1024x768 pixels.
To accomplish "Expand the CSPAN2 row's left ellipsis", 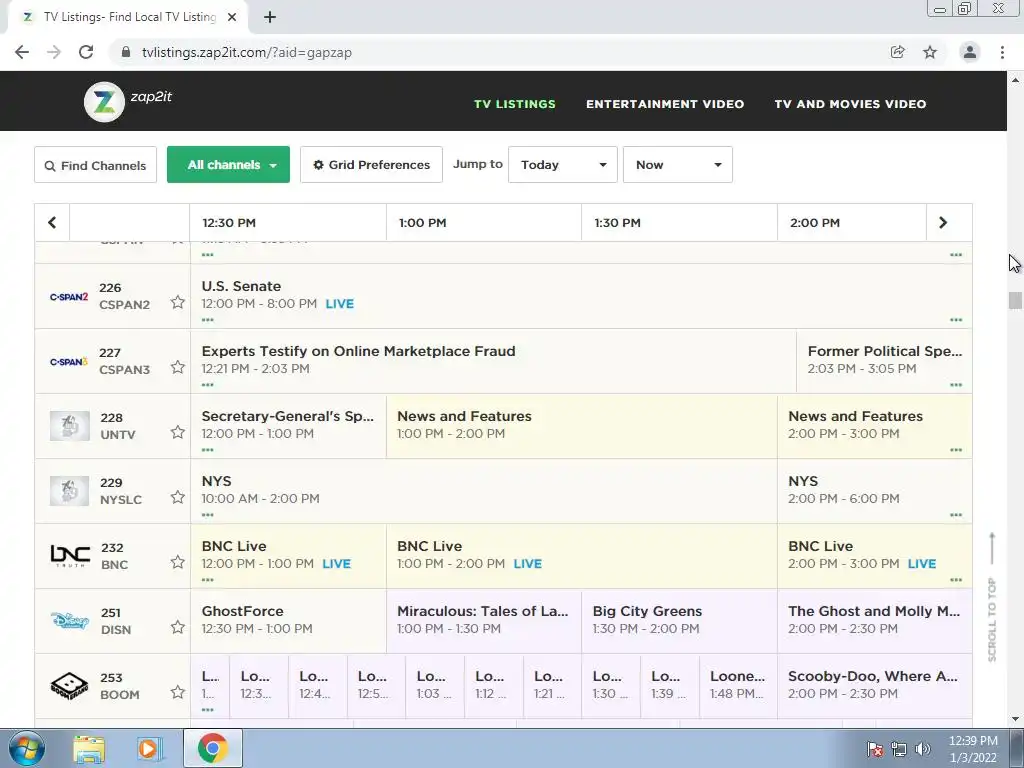I will coord(208,320).
